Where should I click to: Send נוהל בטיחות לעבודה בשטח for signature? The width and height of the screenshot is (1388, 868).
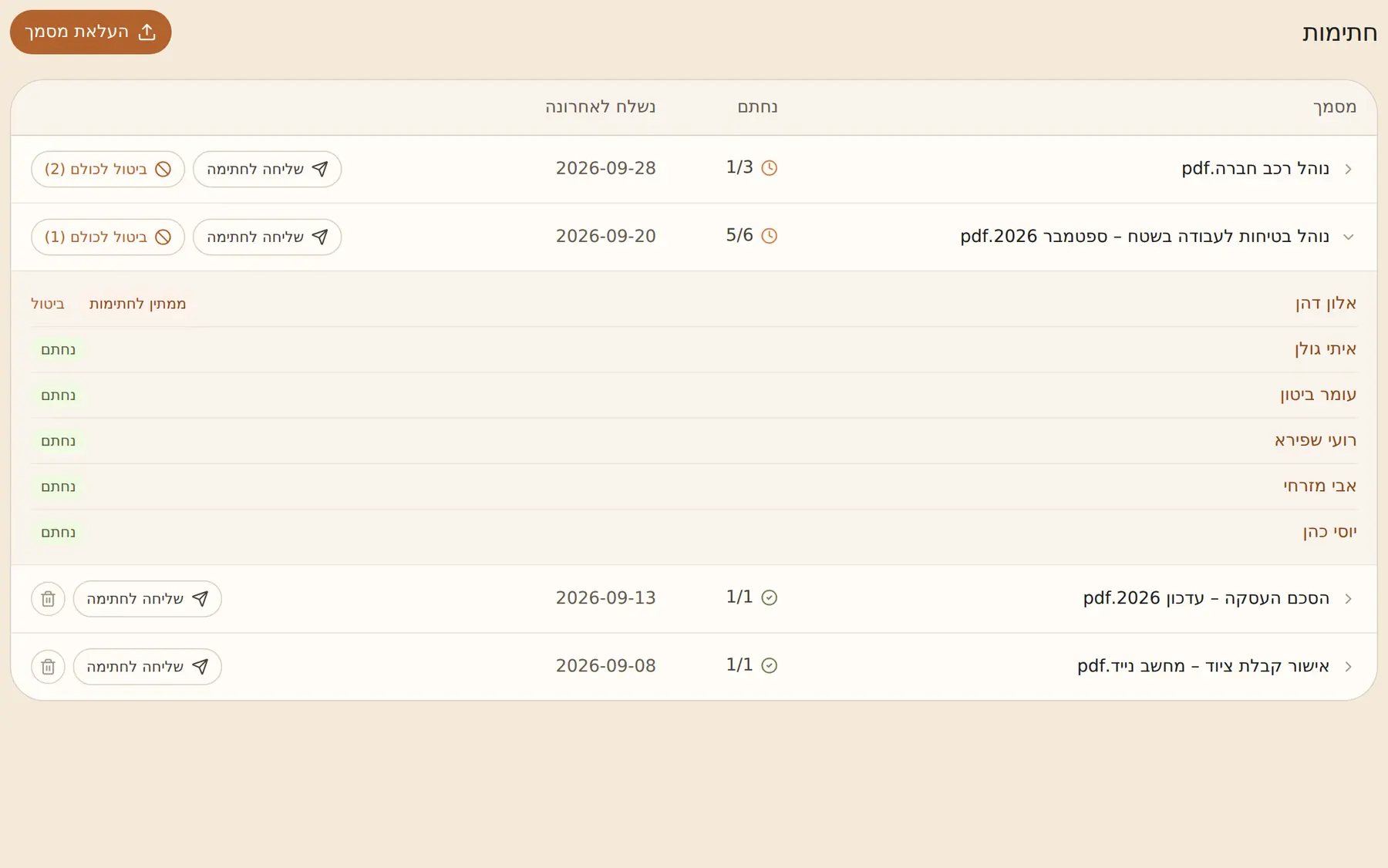point(267,237)
